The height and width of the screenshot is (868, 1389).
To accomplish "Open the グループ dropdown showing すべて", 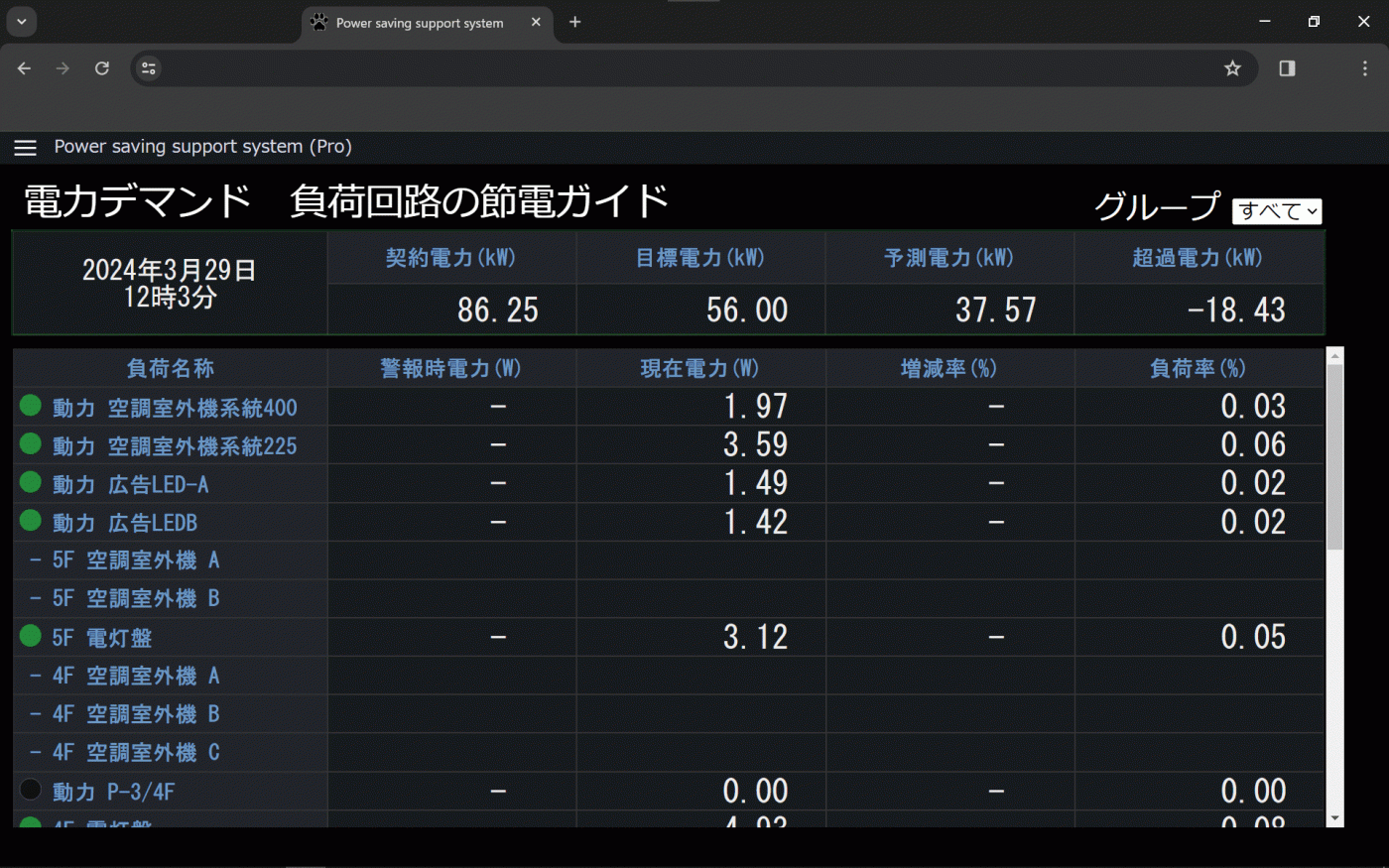I will pyautogui.click(x=1277, y=211).
